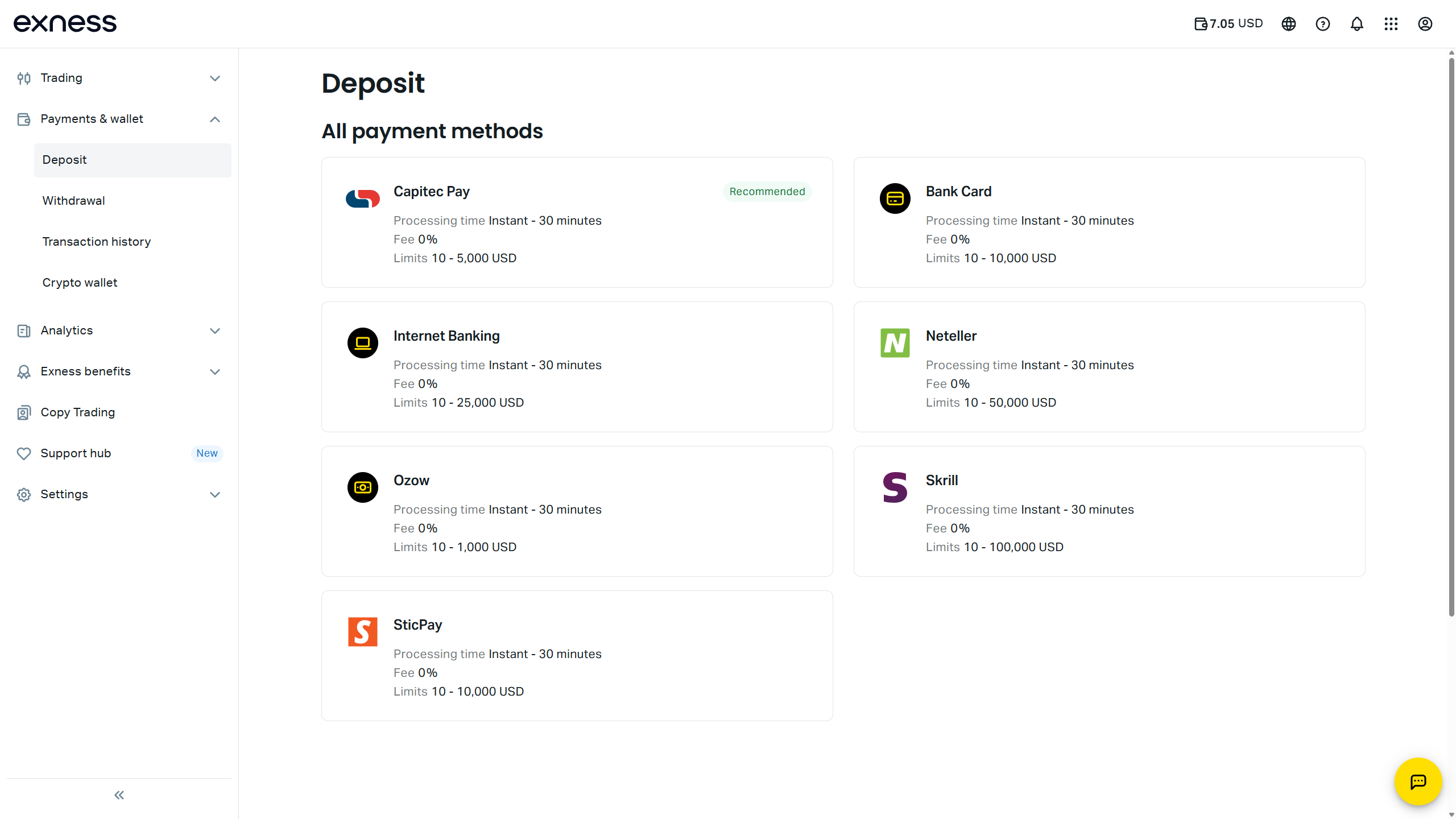Click Limits 10 - 100,000 USD text
1456x819 pixels.
tap(995, 547)
